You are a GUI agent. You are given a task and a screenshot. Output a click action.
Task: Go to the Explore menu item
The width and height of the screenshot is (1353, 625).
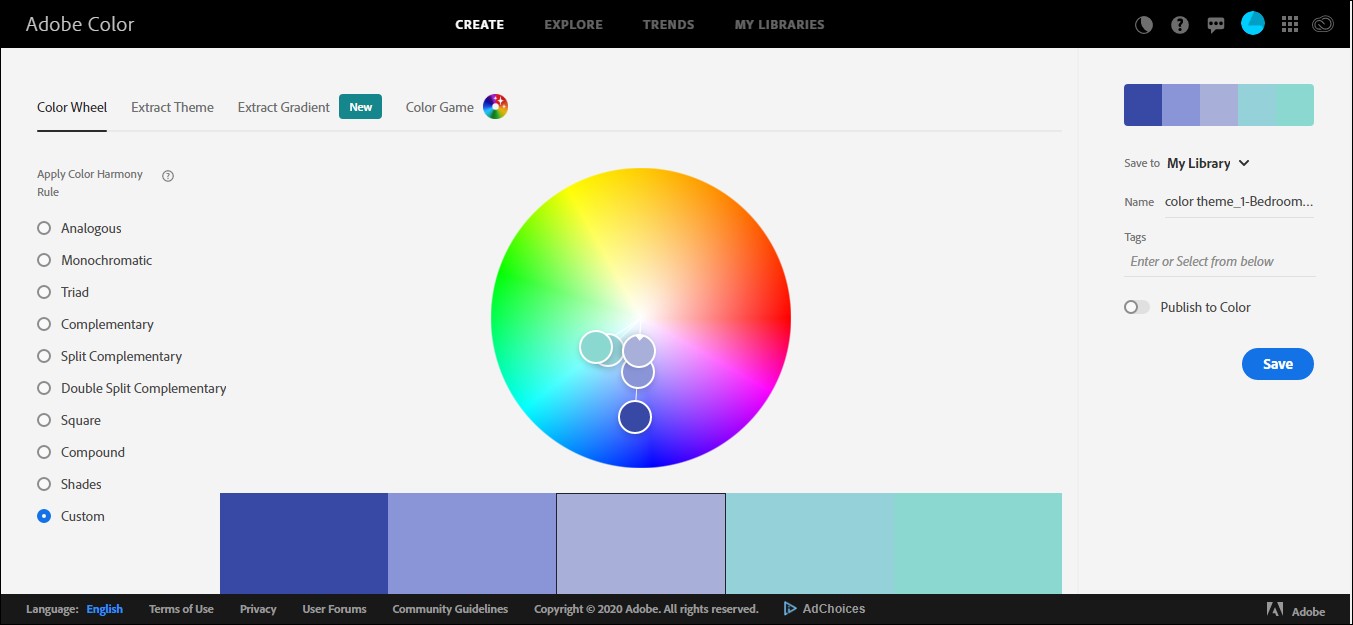[573, 24]
